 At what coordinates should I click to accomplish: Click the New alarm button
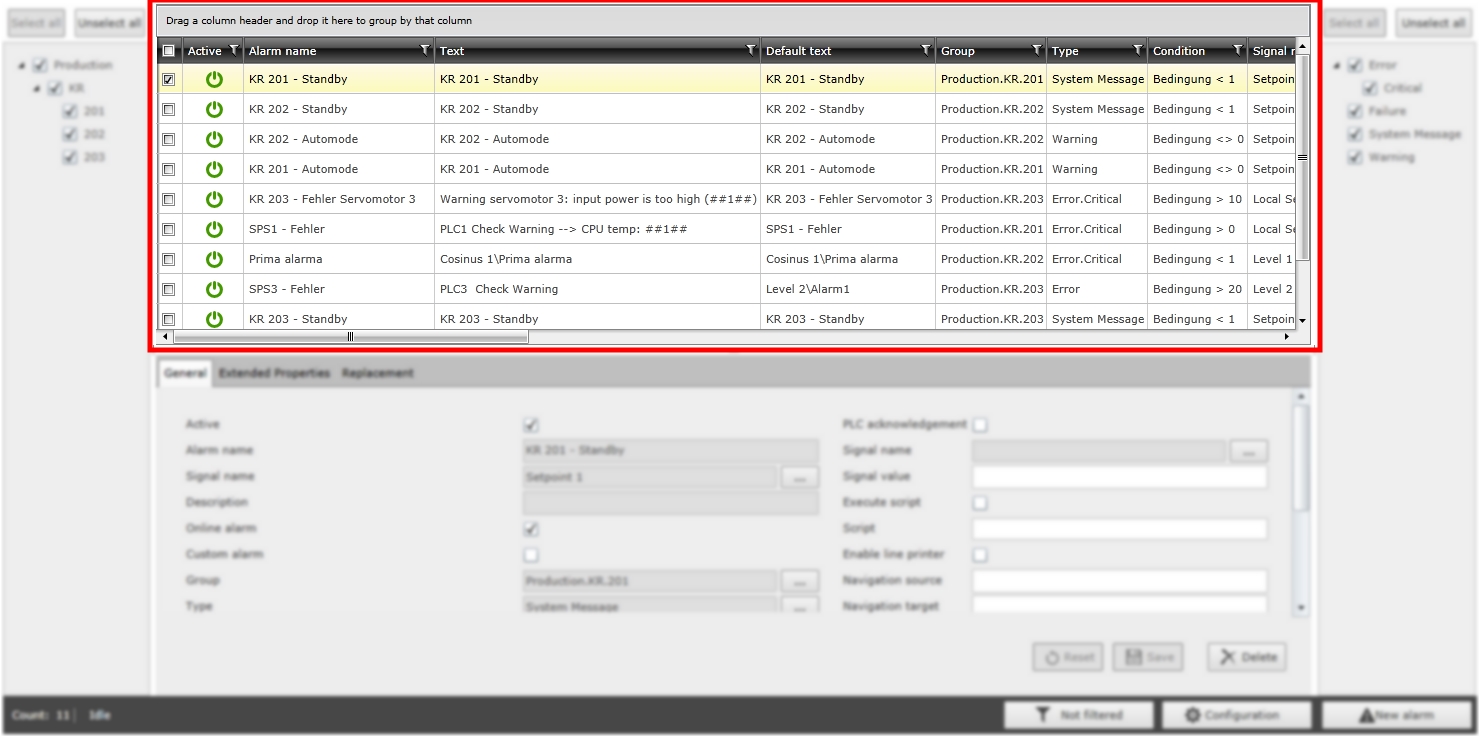point(1396,715)
